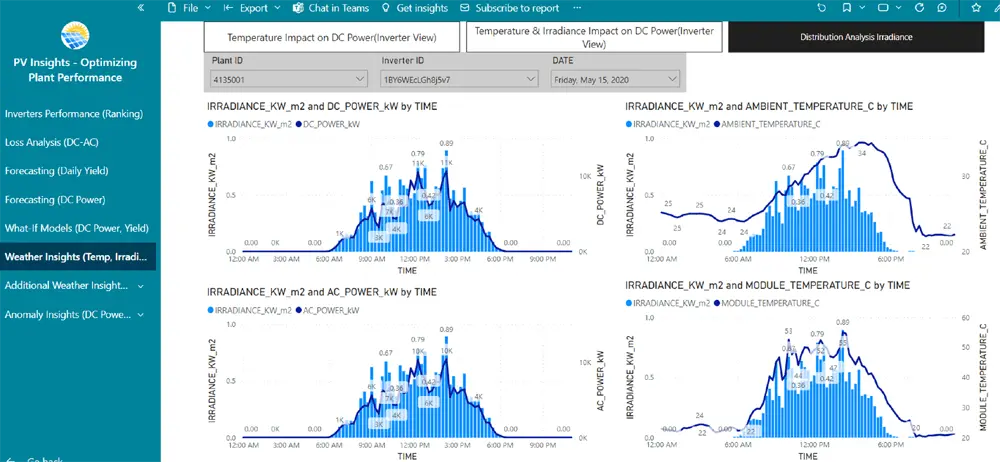The height and width of the screenshot is (462, 1000).
Task: Collapse the navigation pane with double-chevron icon
Action: [x=141, y=8]
